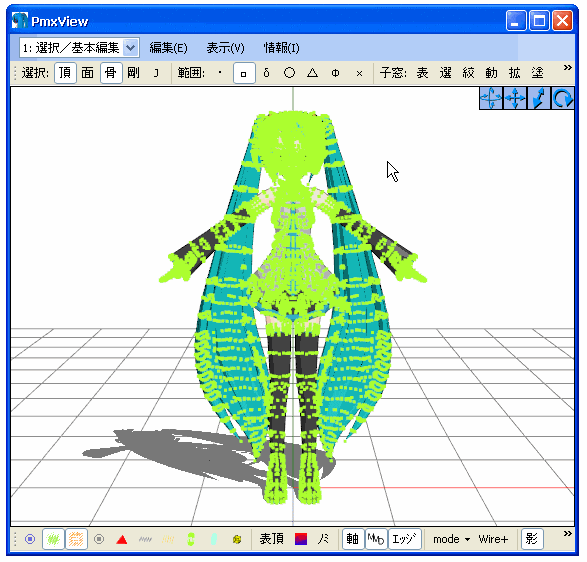The height and width of the screenshot is (562, 587).
Task: Click the PmxView title bar app icon
Action: [x=20, y=21]
